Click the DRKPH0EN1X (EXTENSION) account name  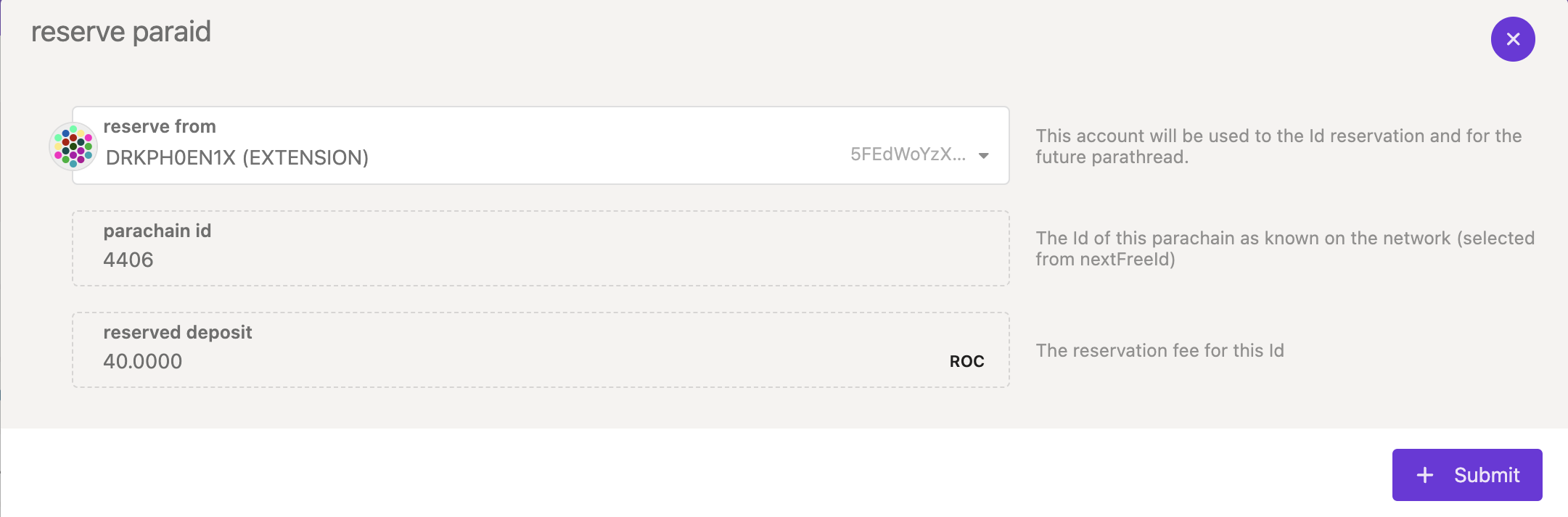237,157
